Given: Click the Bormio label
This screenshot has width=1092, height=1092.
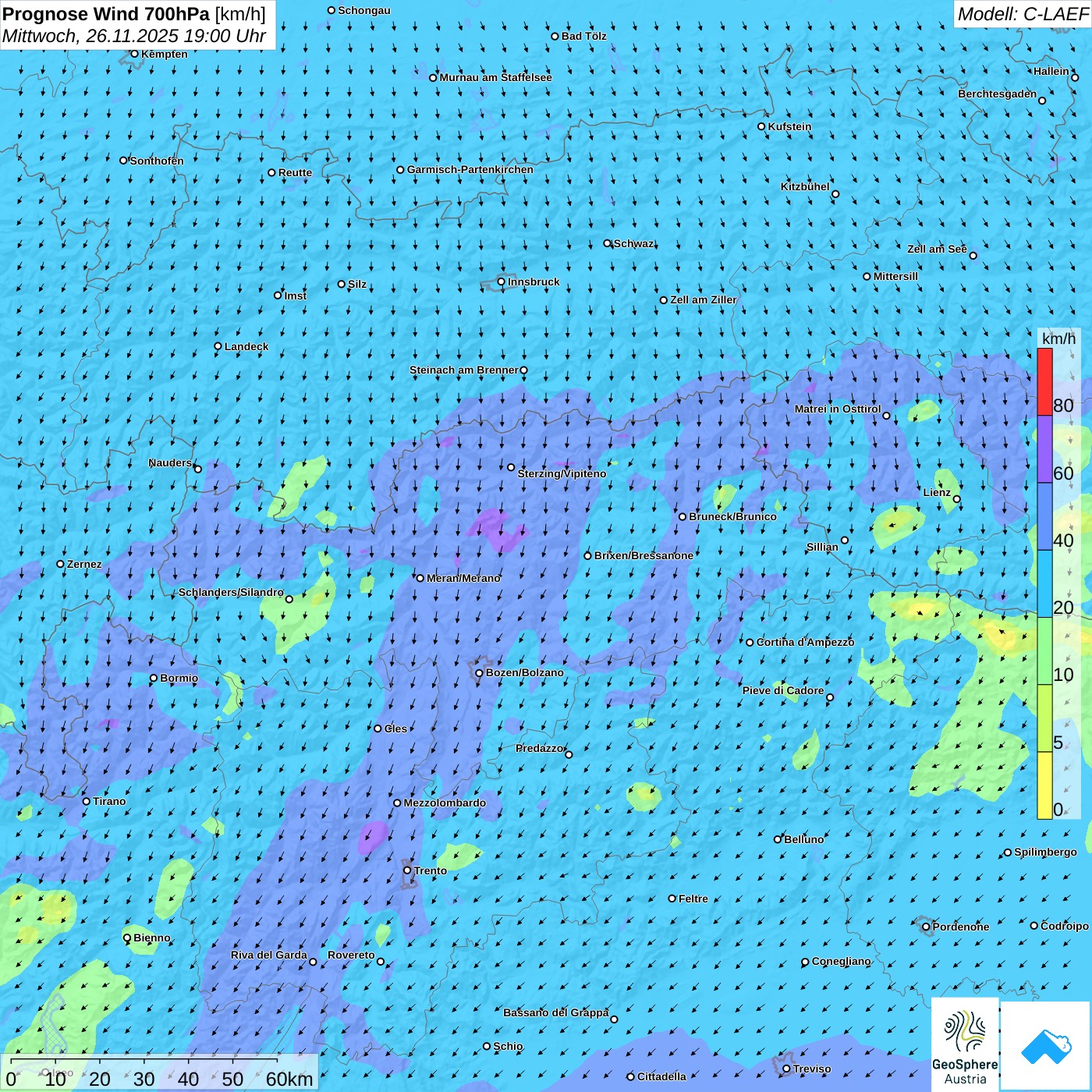Looking at the screenshot, I should [x=179, y=678].
